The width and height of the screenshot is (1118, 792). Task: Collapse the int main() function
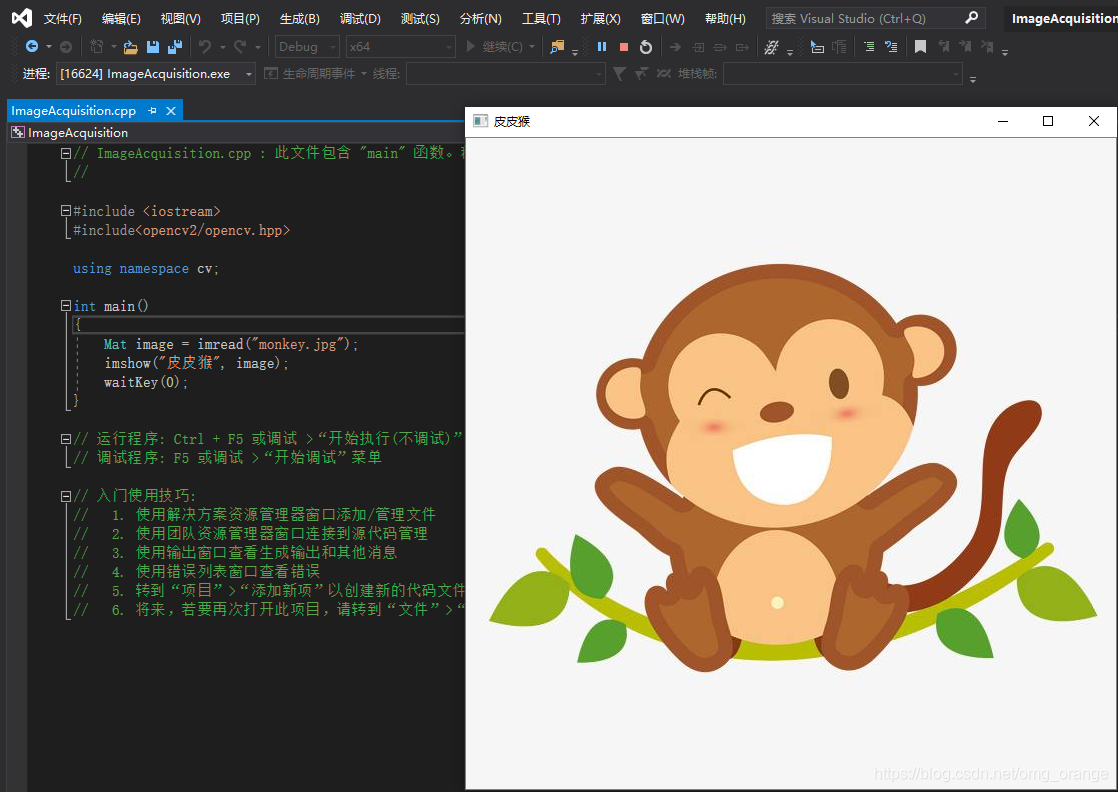pos(66,306)
